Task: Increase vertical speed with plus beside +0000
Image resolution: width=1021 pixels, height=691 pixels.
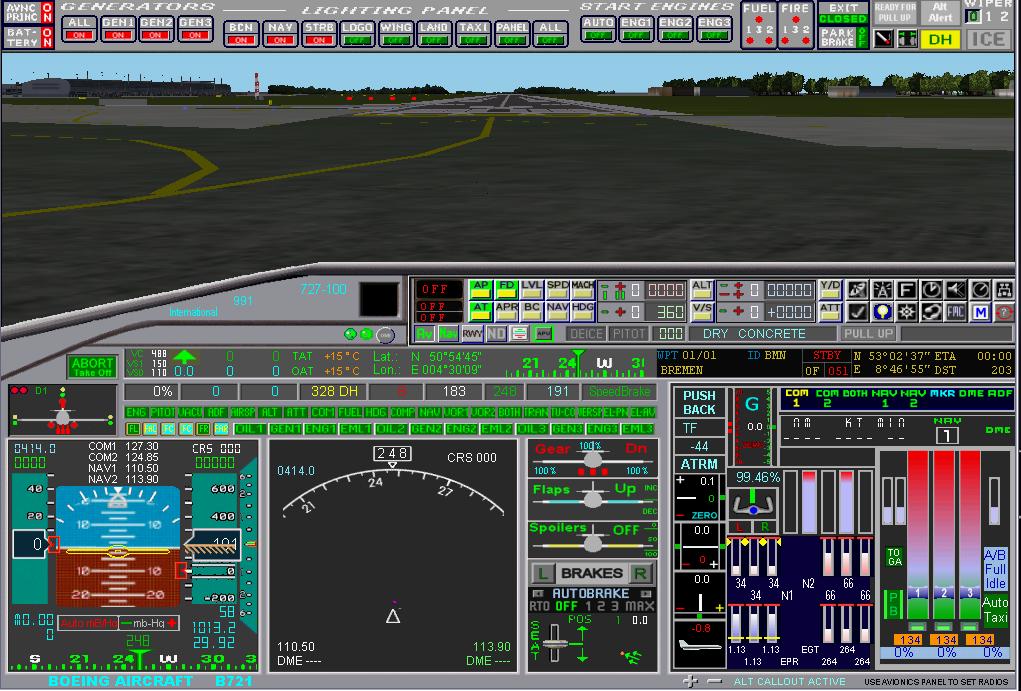Action: (738, 312)
